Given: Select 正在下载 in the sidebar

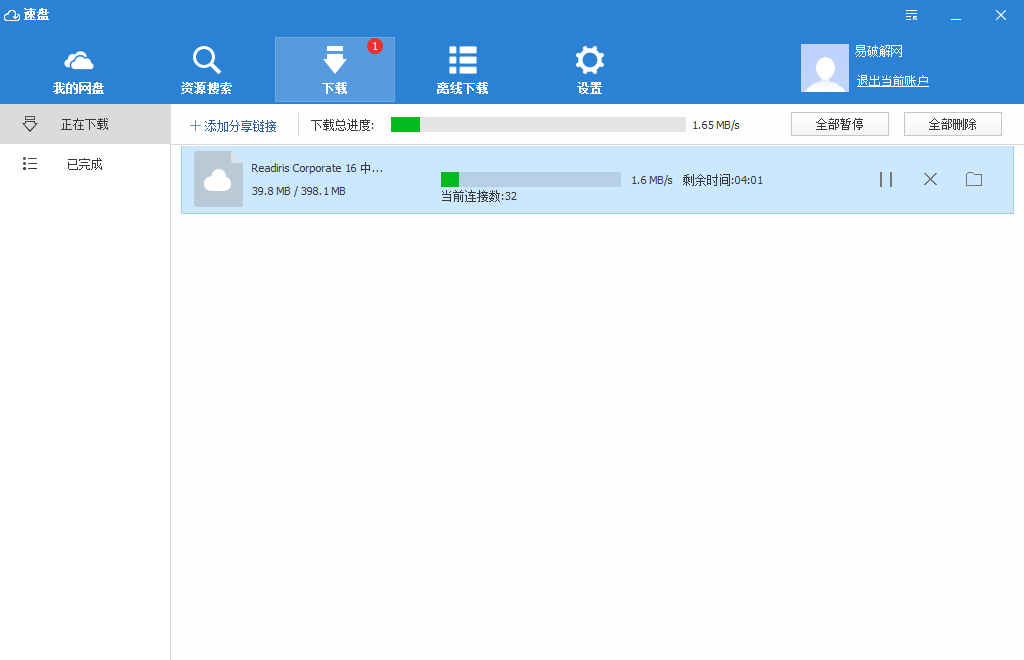Looking at the screenshot, I should point(85,124).
